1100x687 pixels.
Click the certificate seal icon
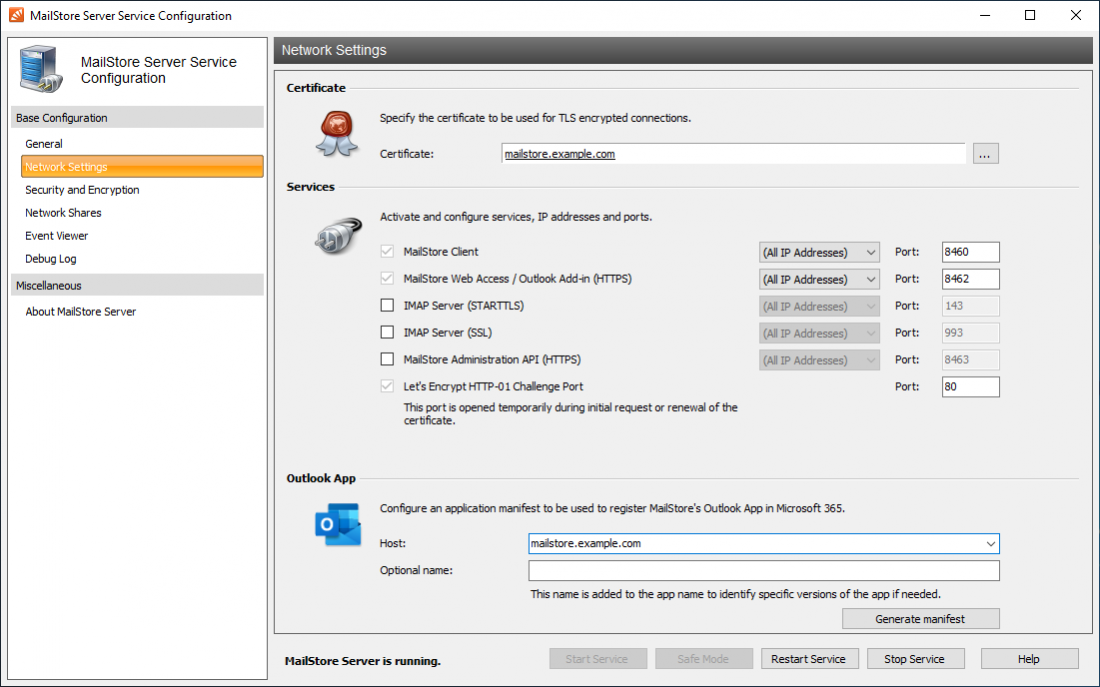click(337, 134)
